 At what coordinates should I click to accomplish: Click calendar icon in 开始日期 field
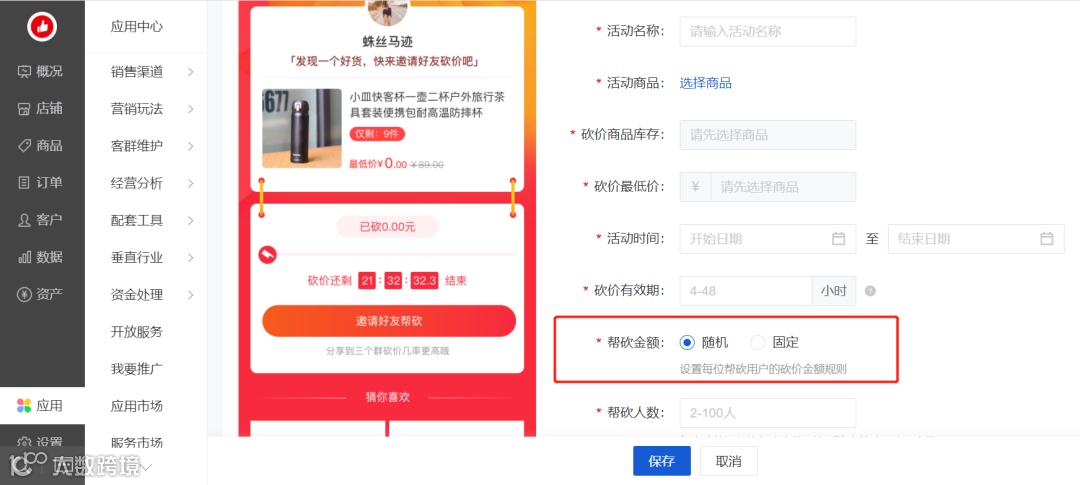(x=838, y=239)
